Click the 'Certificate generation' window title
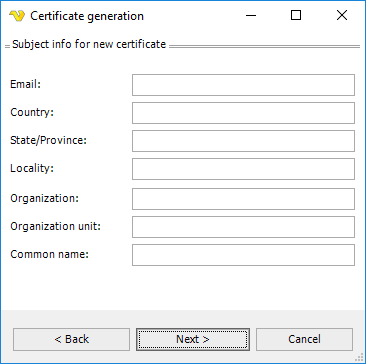 click(87, 16)
